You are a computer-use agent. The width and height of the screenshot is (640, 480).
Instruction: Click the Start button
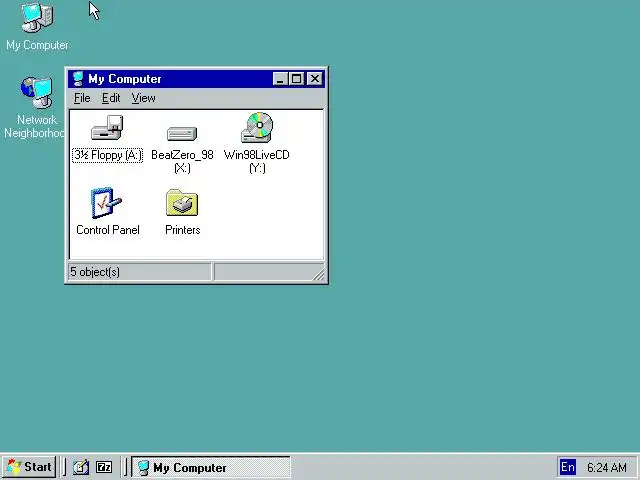point(29,467)
